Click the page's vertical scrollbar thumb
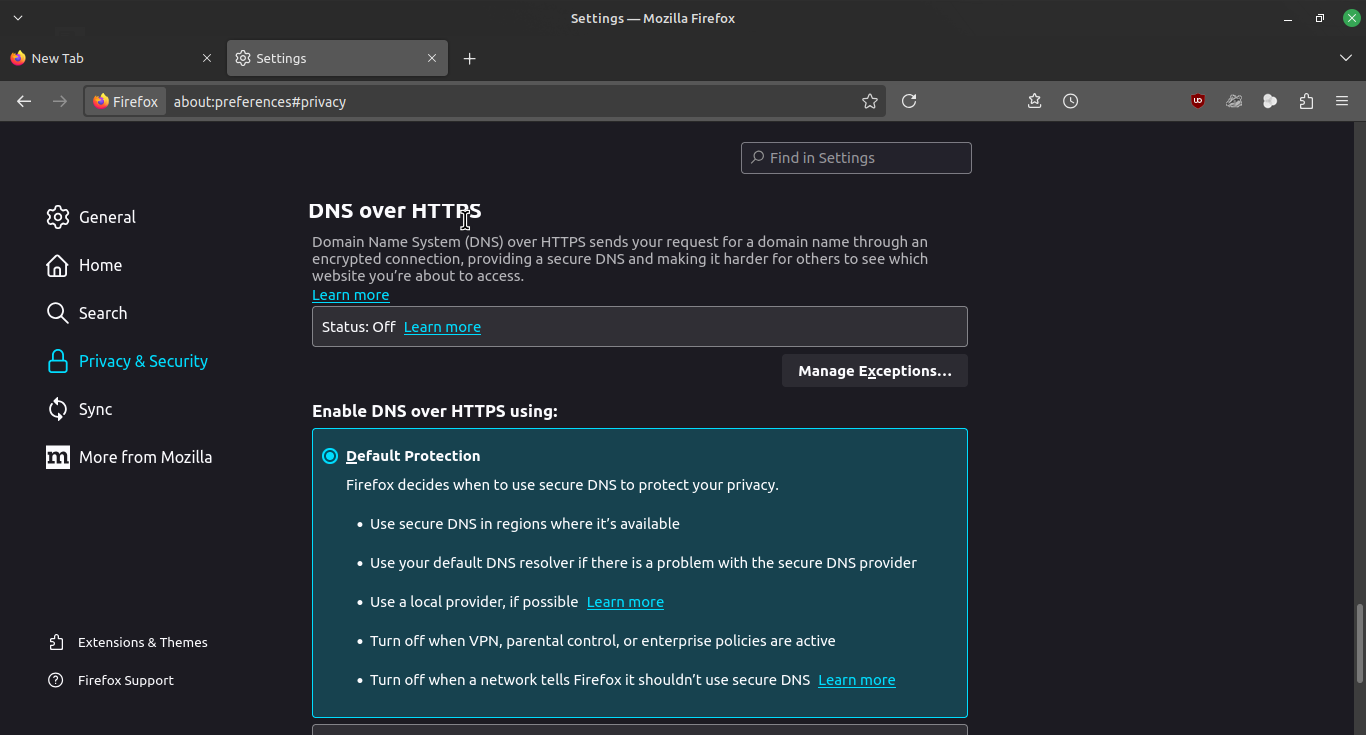The width and height of the screenshot is (1366, 735). tap(1359, 643)
